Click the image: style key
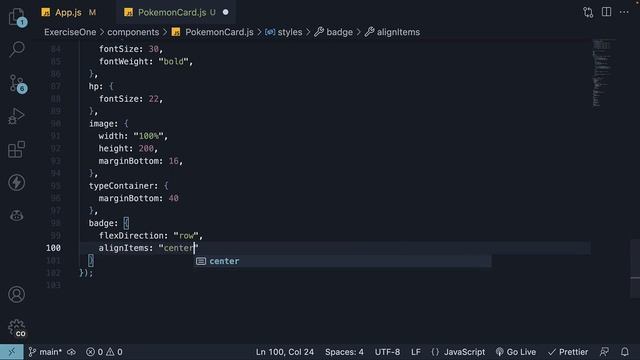The image size is (640, 360). pyautogui.click(x=104, y=124)
